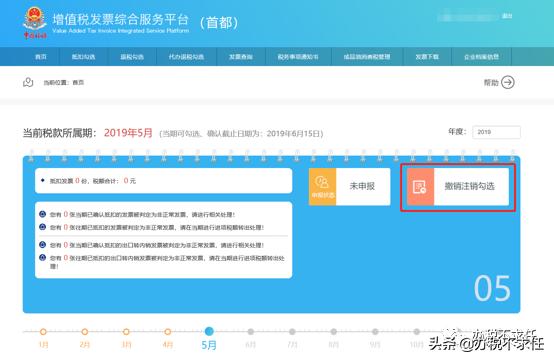Select the grey 8月 timeline marker
The width and height of the screenshot is (554, 361).
[x=334, y=332]
